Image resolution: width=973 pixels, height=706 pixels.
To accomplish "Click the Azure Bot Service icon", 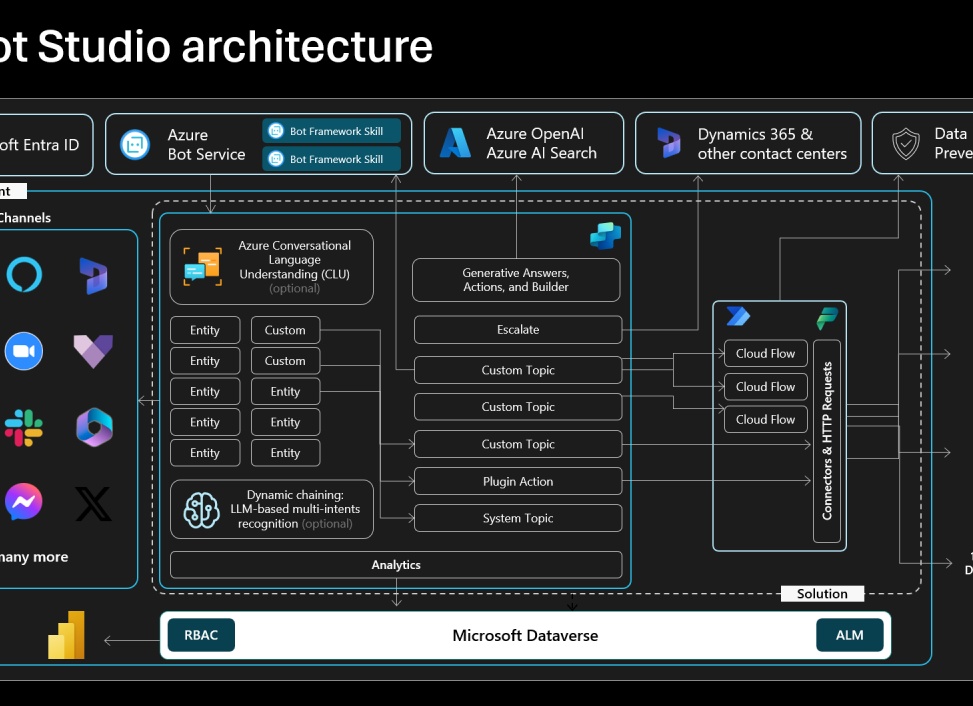I will tap(135, 145).
